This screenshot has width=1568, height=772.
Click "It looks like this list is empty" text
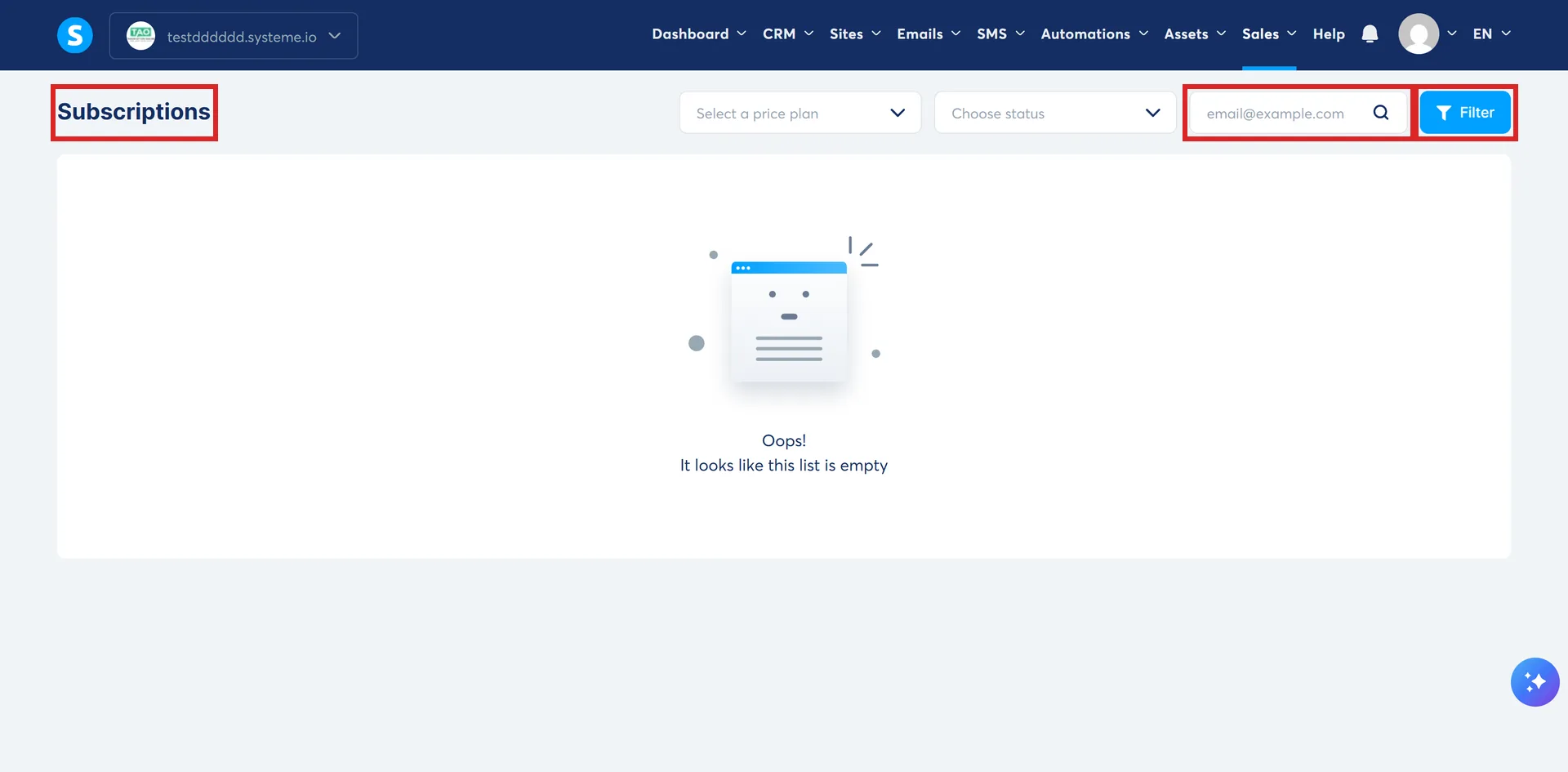[x=784, y=466]
